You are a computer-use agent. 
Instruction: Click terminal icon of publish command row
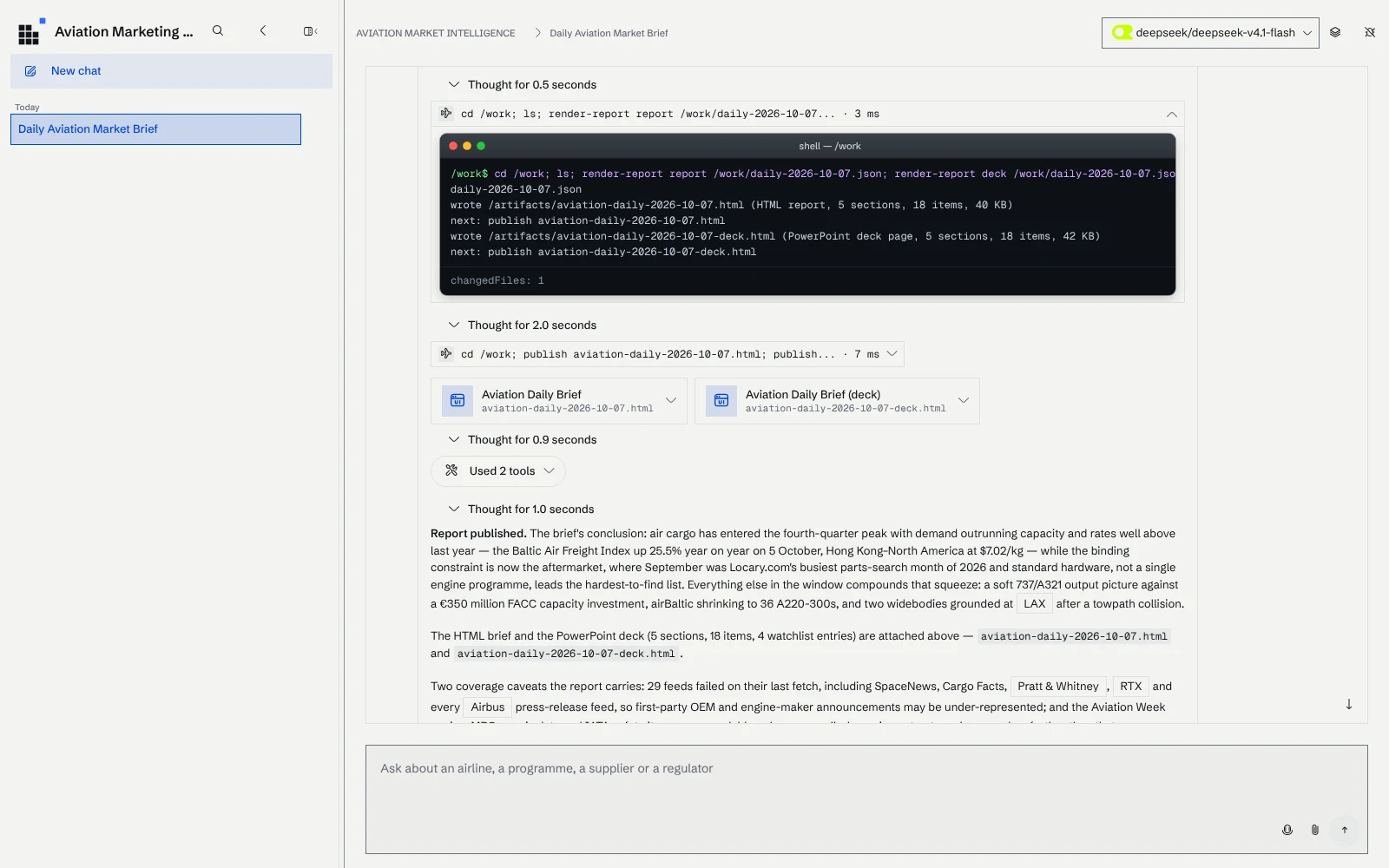[446, 354]
